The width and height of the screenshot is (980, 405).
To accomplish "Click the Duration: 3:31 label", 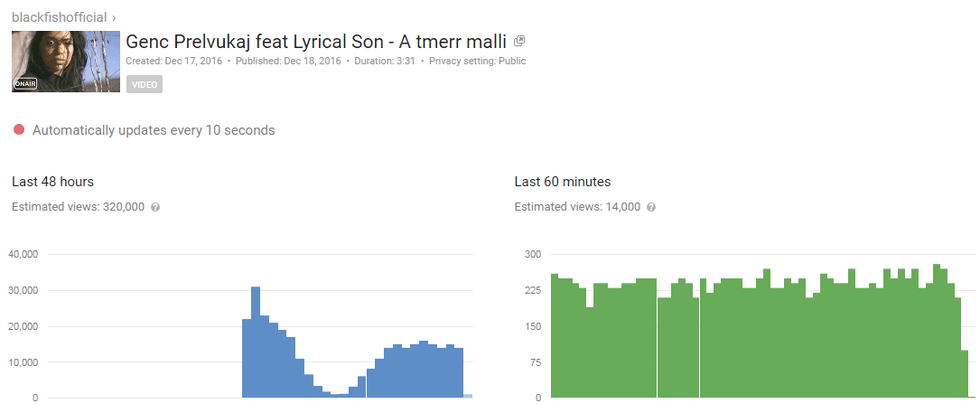I will pyautogui.click(x=387, y=61).
